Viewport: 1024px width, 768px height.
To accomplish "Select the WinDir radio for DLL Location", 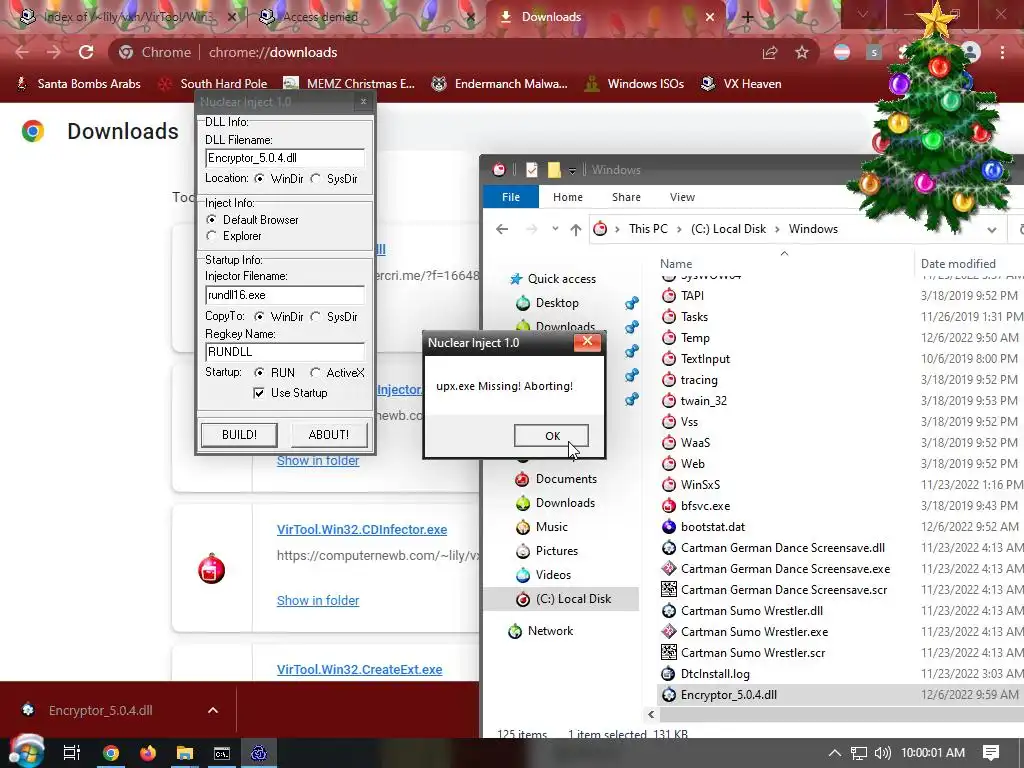I will [259, 178].
